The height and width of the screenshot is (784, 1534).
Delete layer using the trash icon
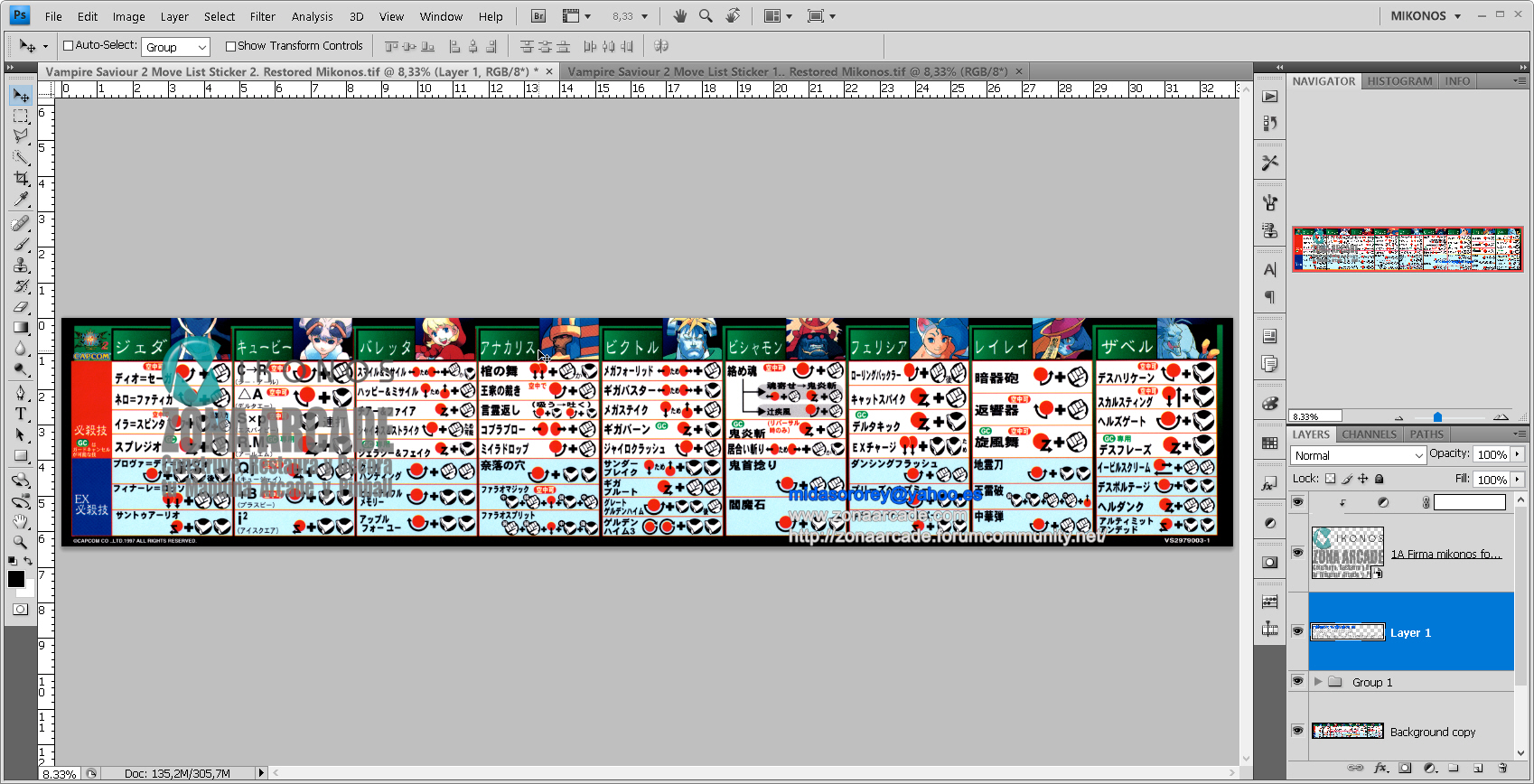tap(1502, 768)
